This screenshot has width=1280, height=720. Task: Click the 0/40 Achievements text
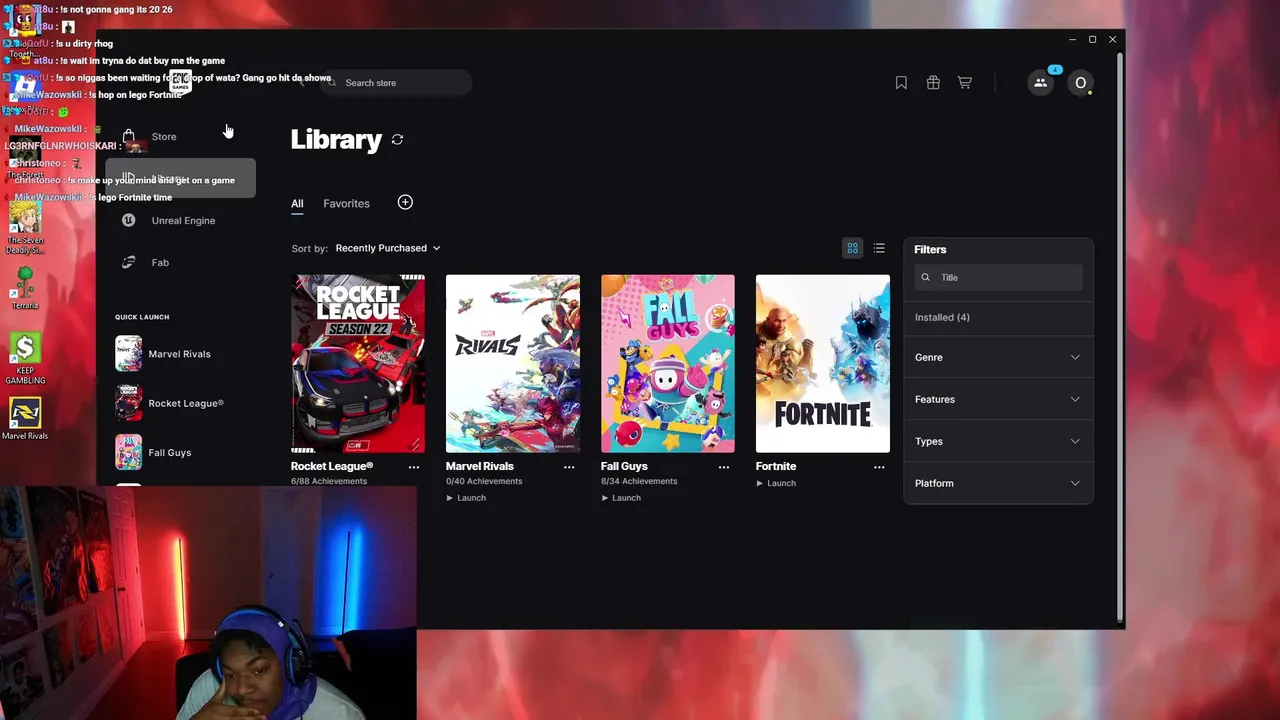point(484,481)
